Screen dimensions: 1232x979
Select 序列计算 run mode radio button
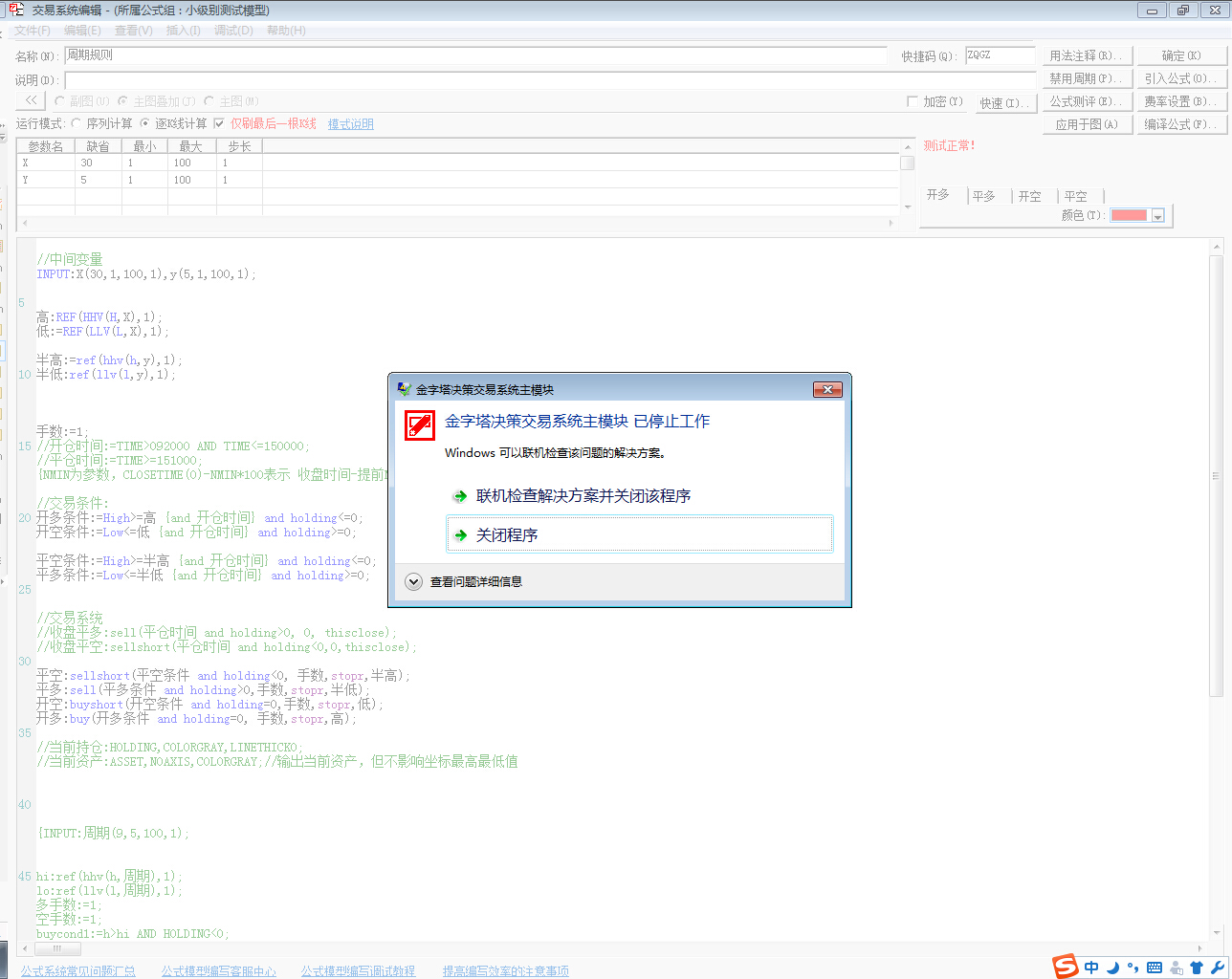[x=77, y=123]
